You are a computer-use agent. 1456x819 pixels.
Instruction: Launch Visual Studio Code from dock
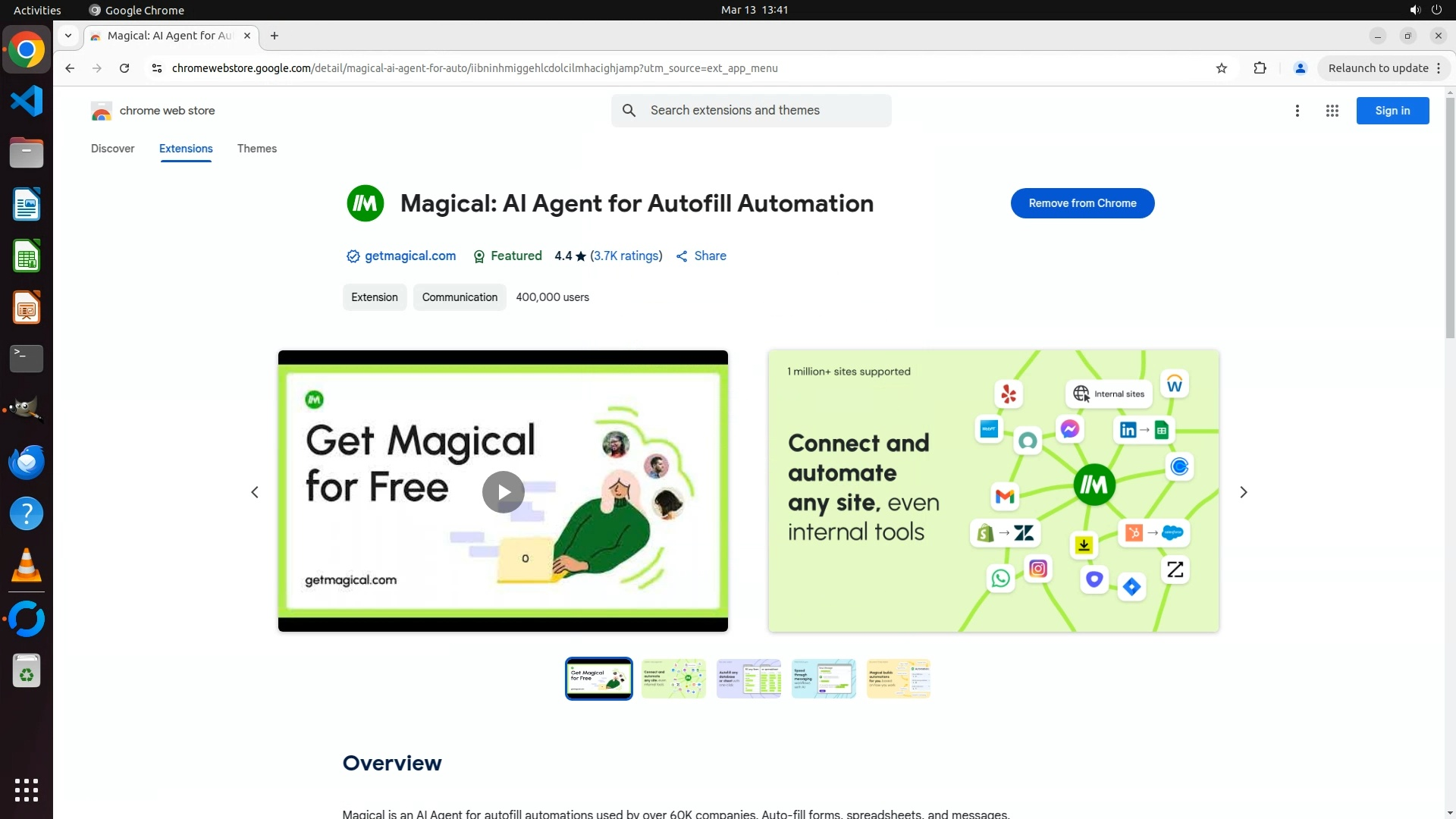(27, 101)
